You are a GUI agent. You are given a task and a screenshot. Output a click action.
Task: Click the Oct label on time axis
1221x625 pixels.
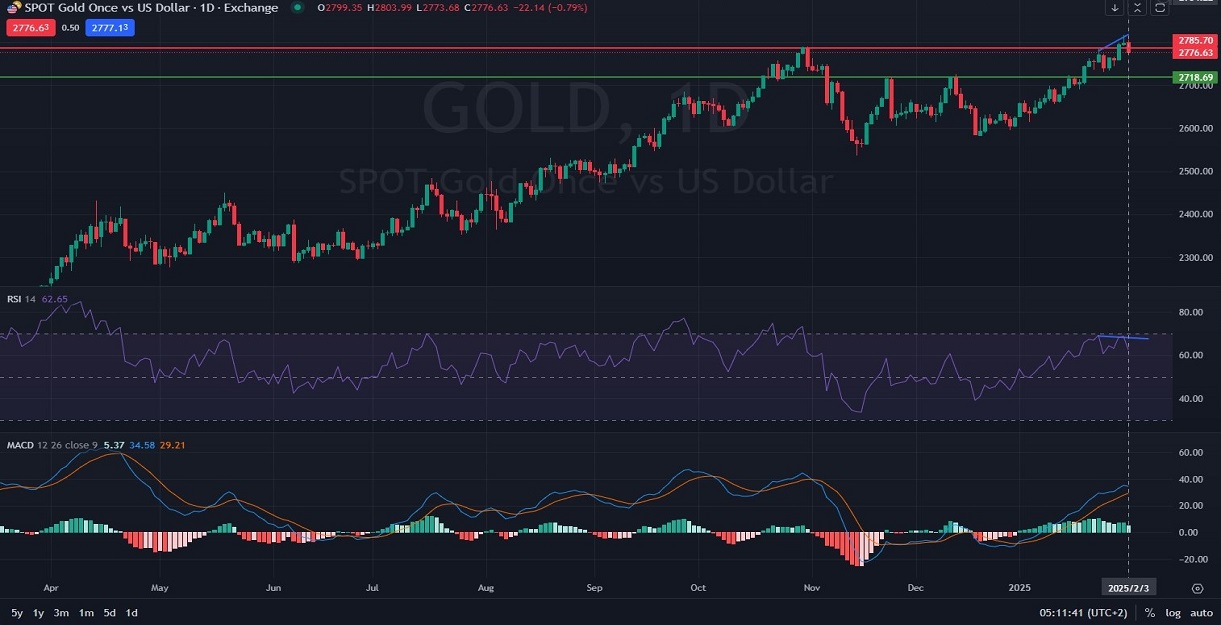click(698, 588)
